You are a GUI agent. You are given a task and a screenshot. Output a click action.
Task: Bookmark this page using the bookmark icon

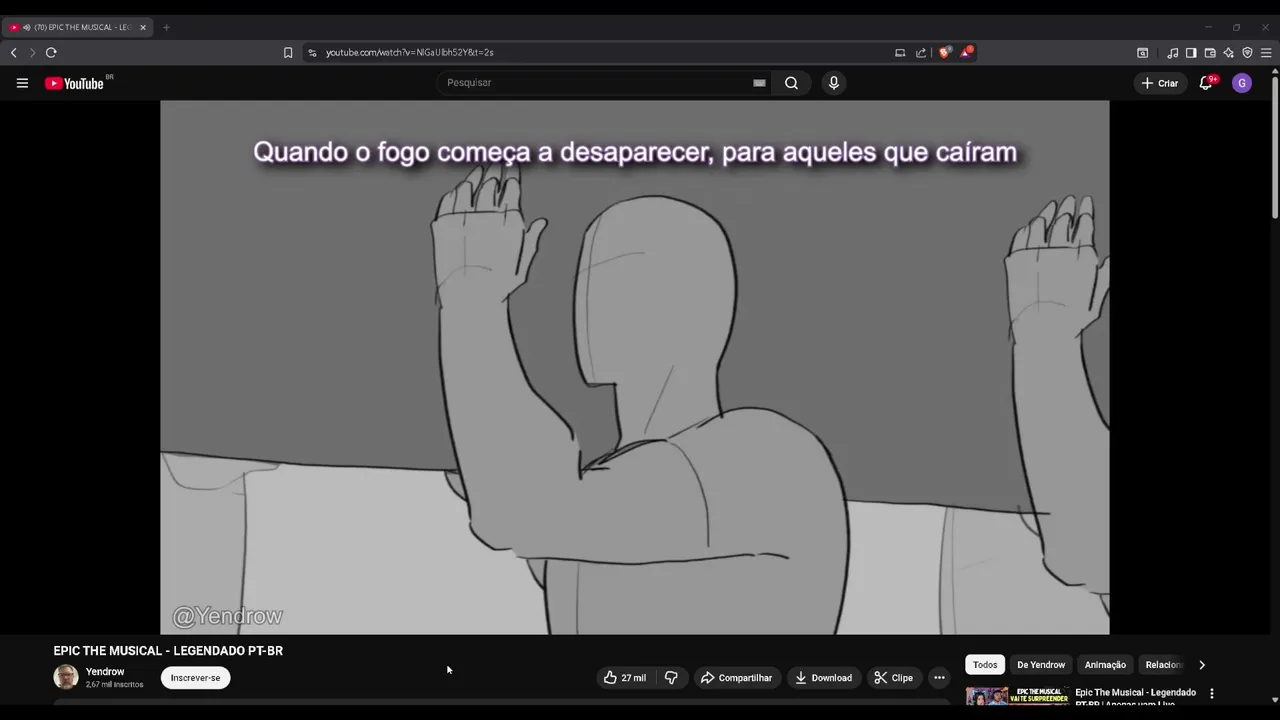point(288,52)
